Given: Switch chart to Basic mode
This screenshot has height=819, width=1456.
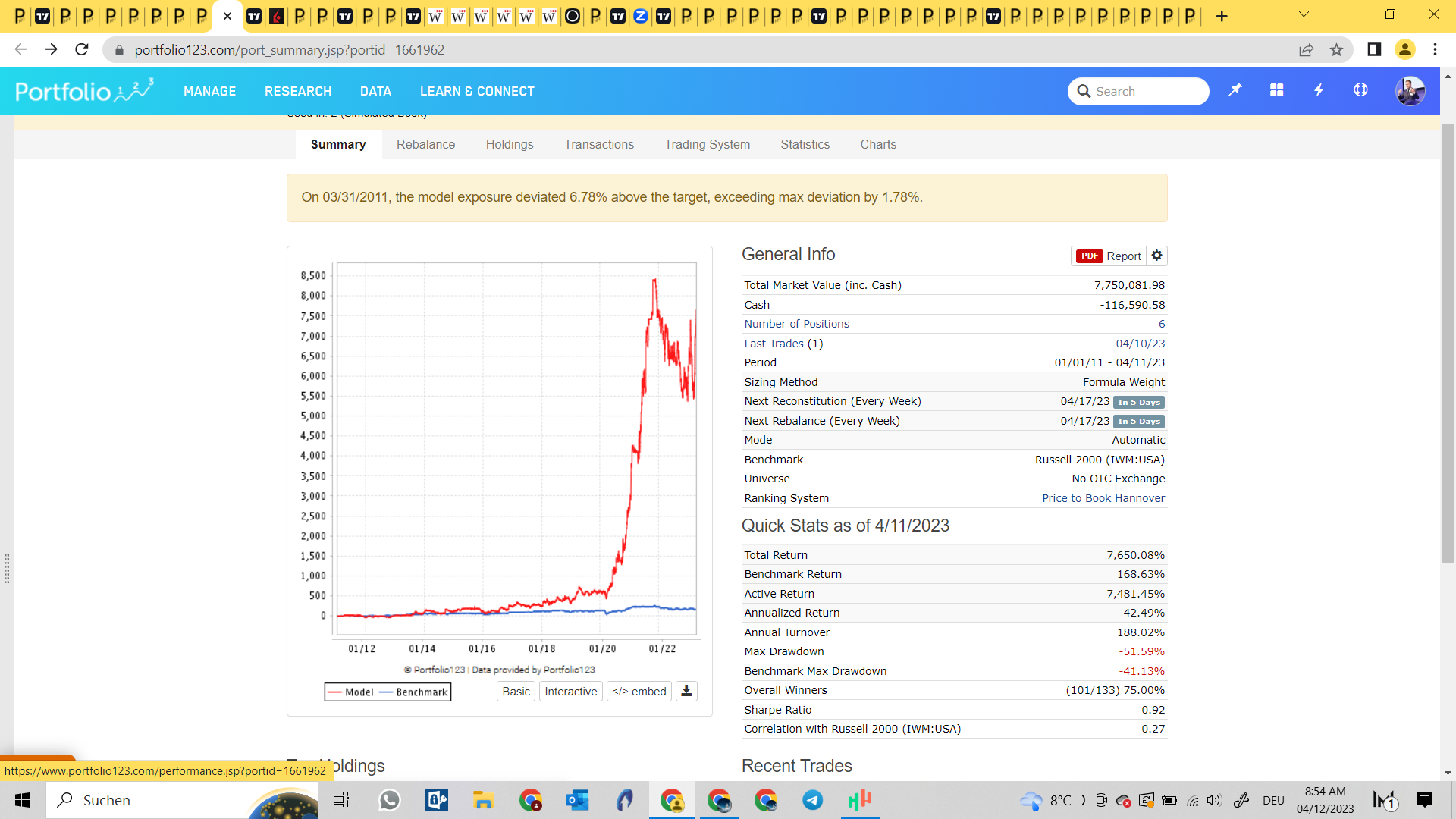Looking at the screenshot, I should coord(516,692).
